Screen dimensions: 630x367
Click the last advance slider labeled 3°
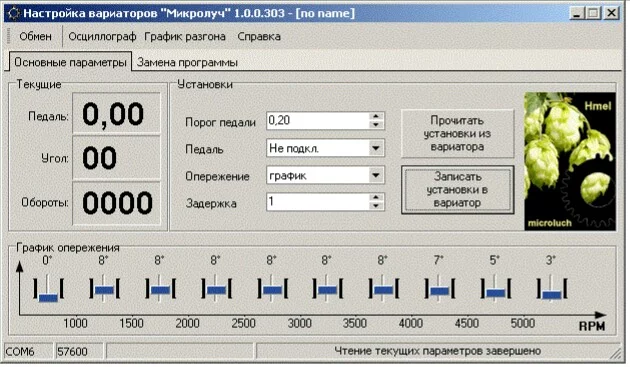[552, 289]
